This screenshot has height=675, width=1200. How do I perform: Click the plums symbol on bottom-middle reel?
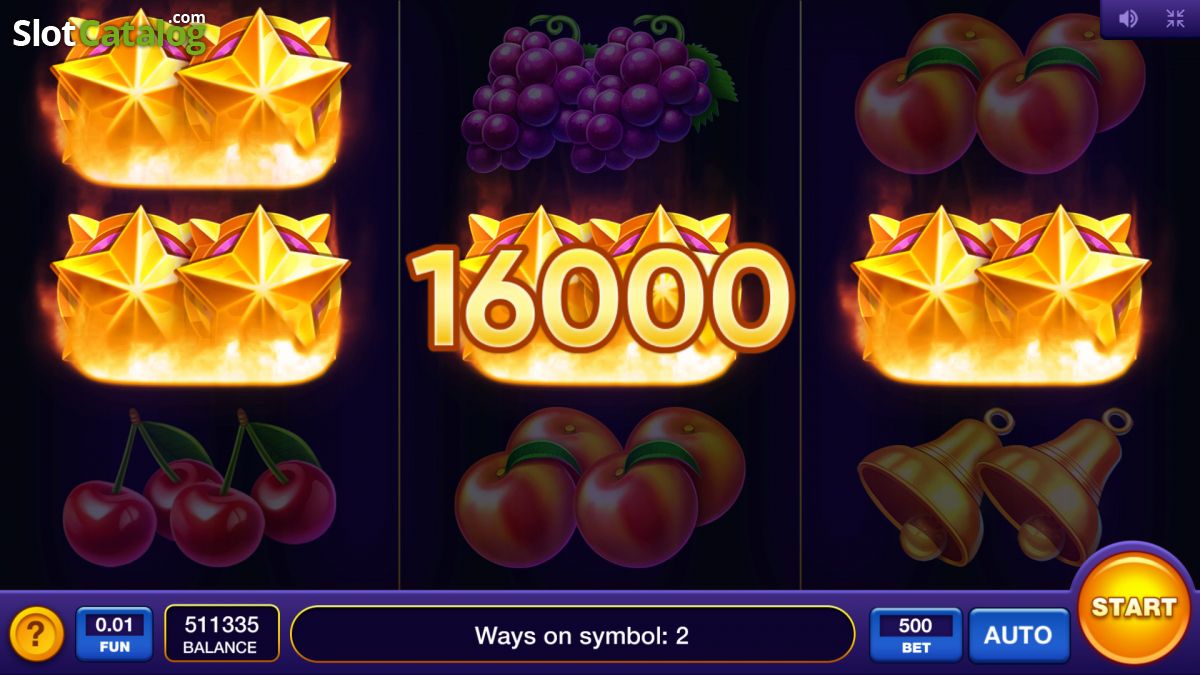tap(599, 487)
